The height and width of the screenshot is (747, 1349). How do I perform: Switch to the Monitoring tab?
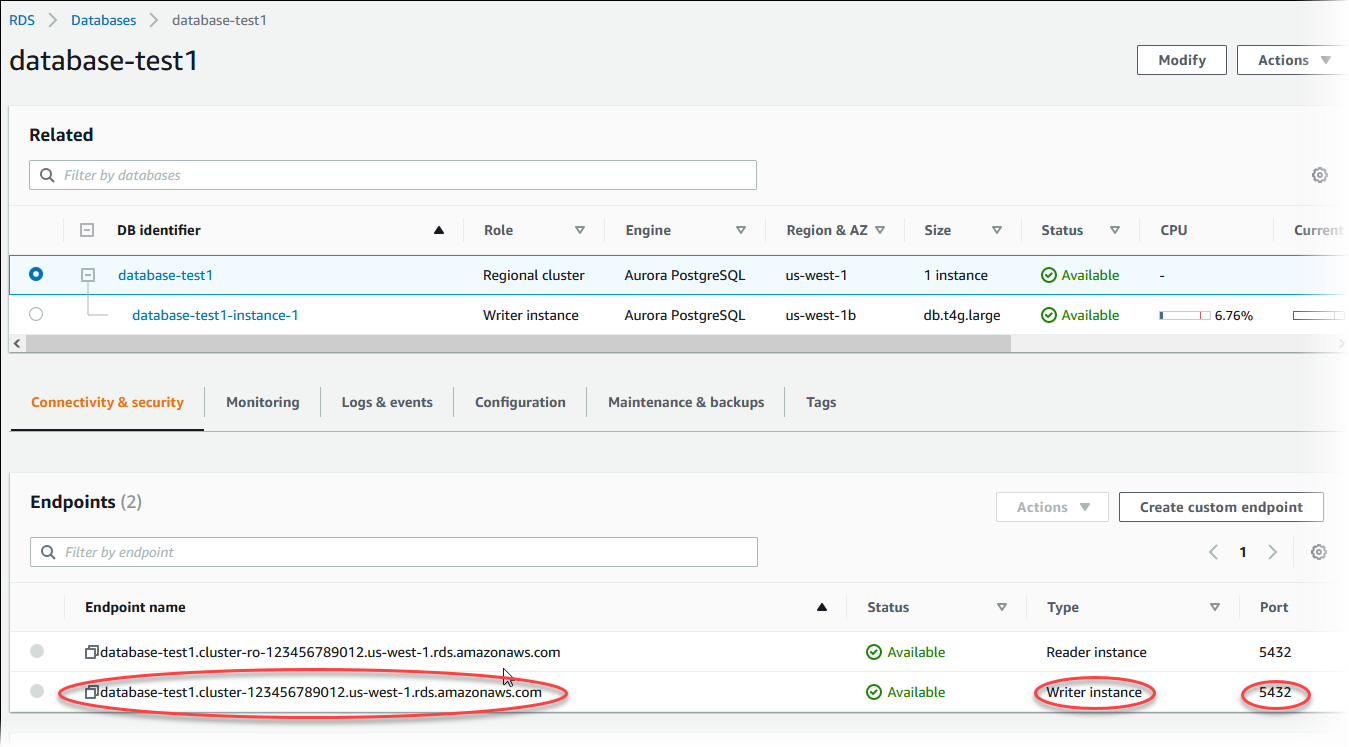coord(262,401)
